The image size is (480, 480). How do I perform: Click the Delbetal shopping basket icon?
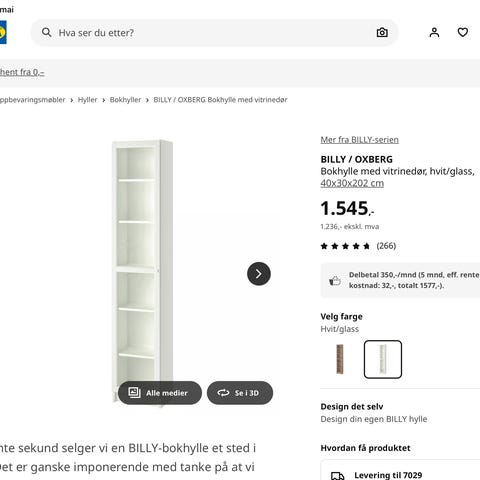tap(334, 281)
